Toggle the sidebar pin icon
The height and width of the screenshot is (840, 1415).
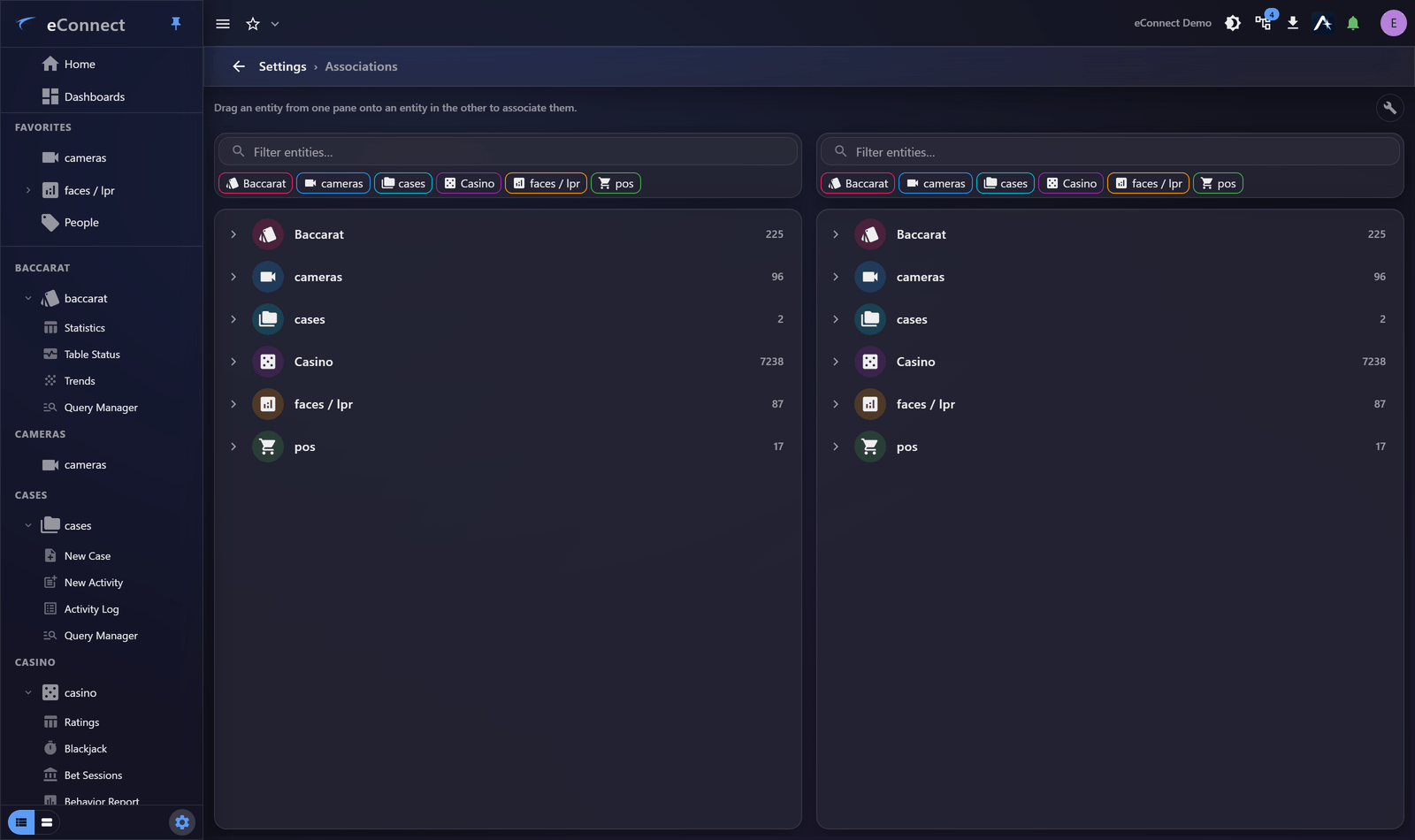tap(176, 24)
